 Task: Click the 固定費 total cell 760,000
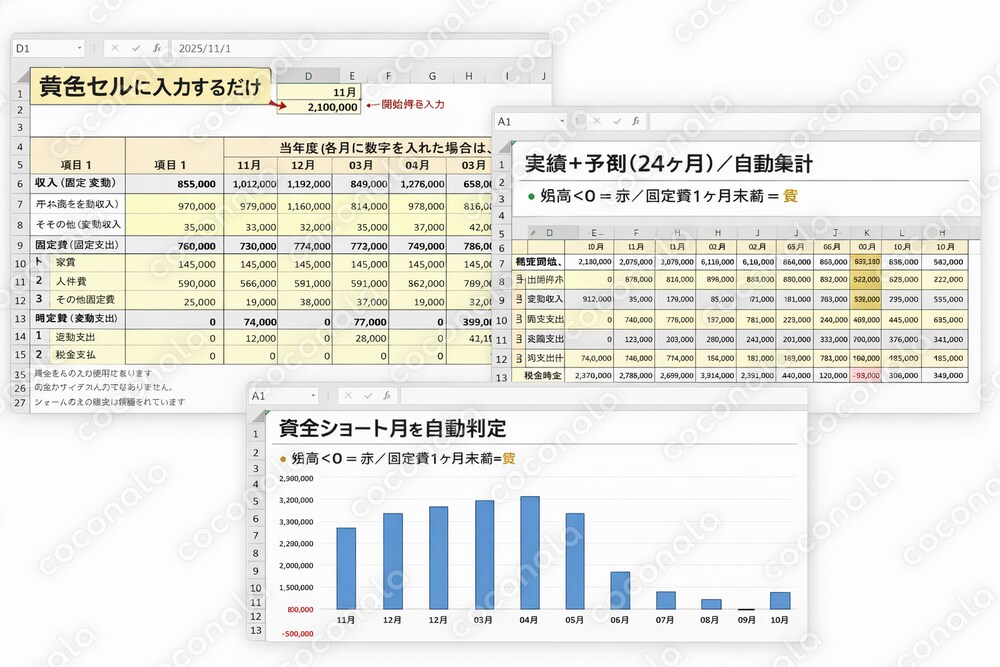click(175, 246)
